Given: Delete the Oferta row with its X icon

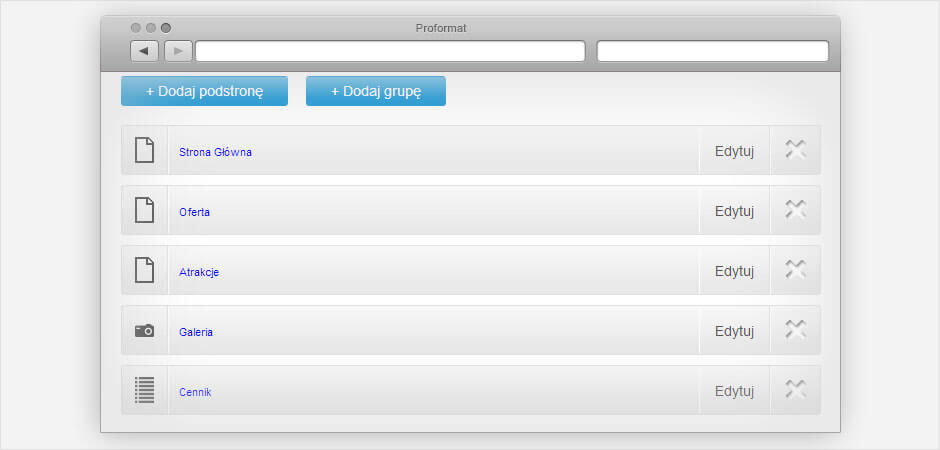Looking at the screenshot, I should pos(795,209).
